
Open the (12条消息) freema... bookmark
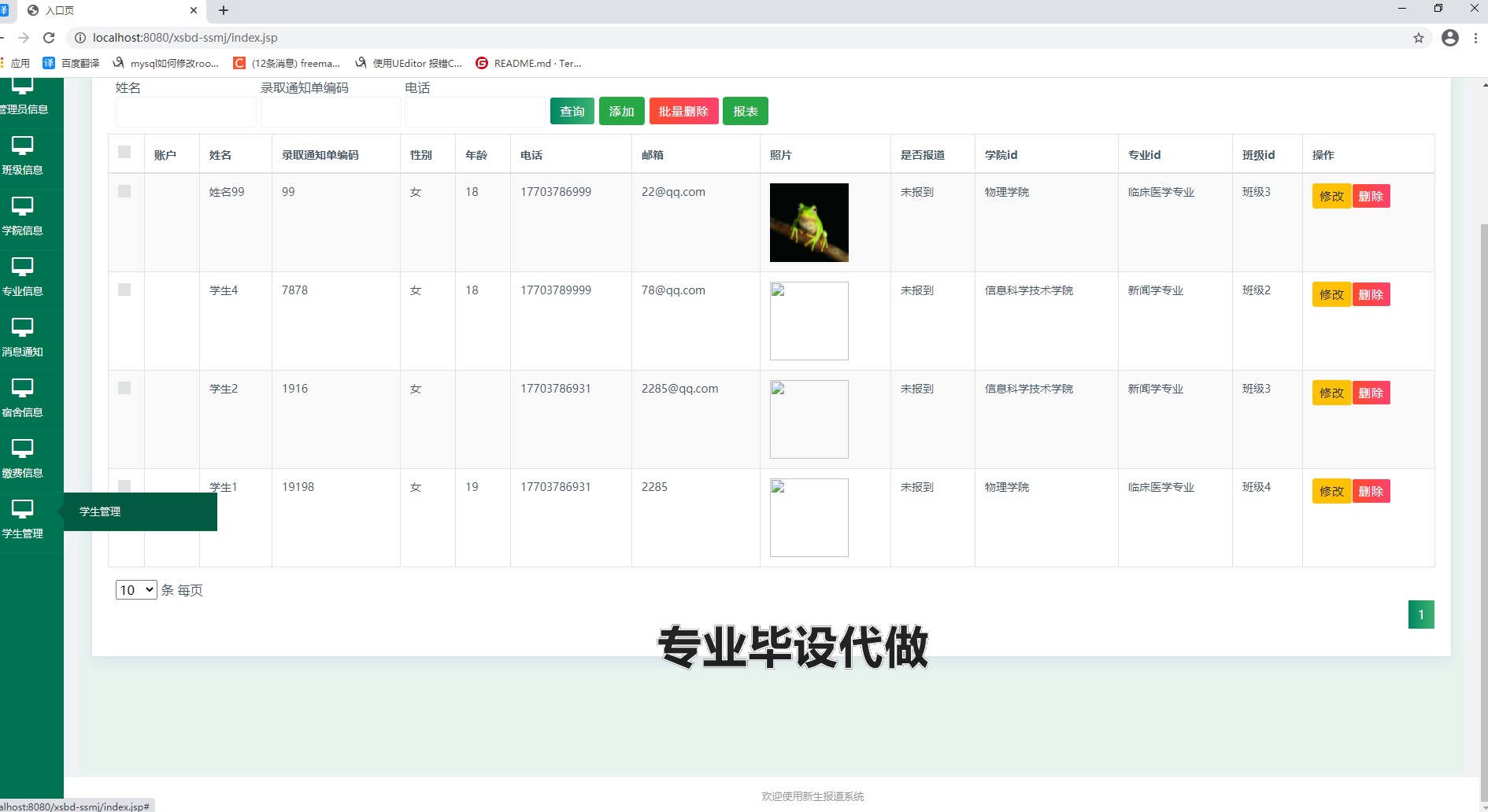tap(287, 63)
